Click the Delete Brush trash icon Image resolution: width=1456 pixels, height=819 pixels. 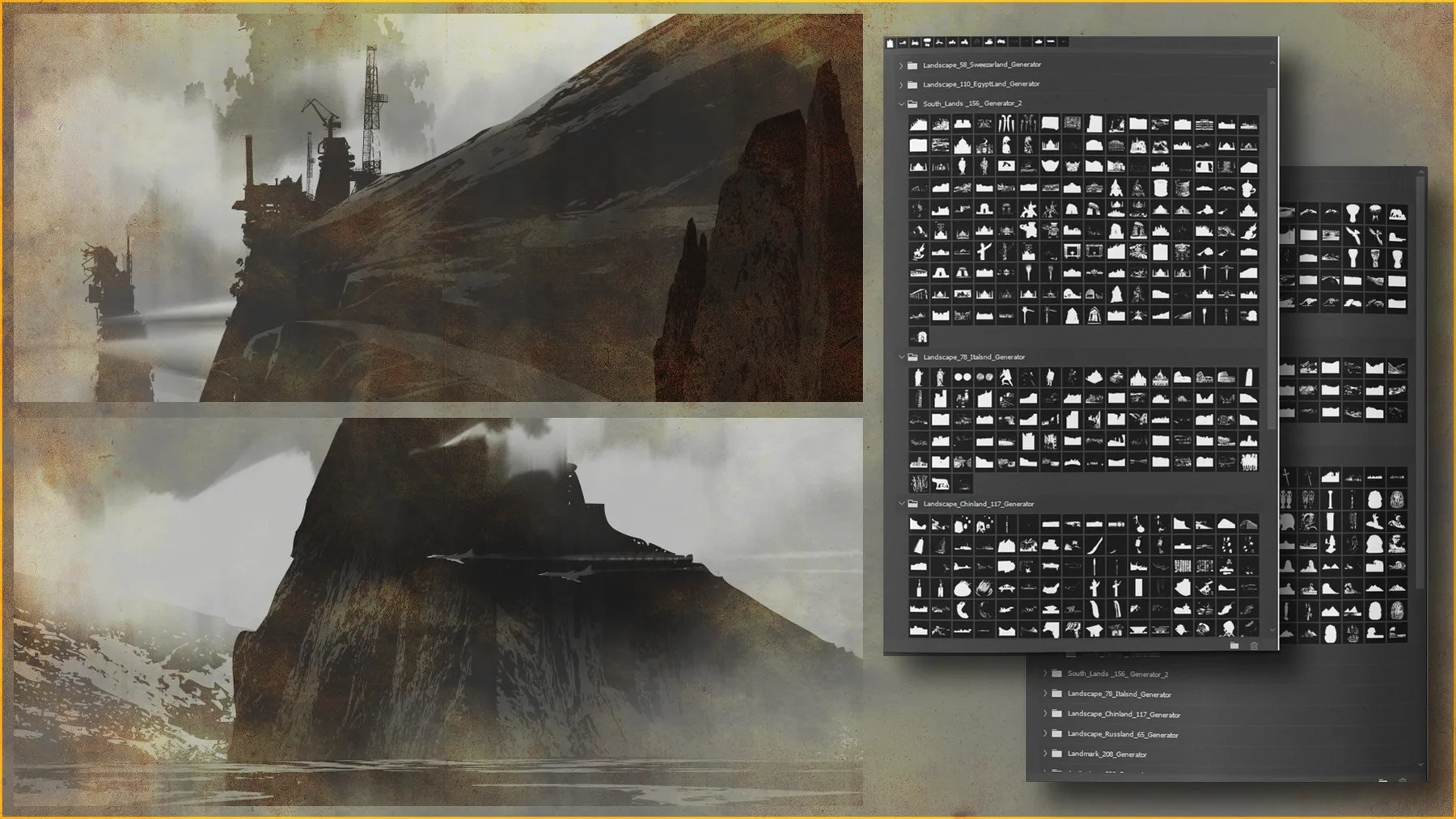1254,645
